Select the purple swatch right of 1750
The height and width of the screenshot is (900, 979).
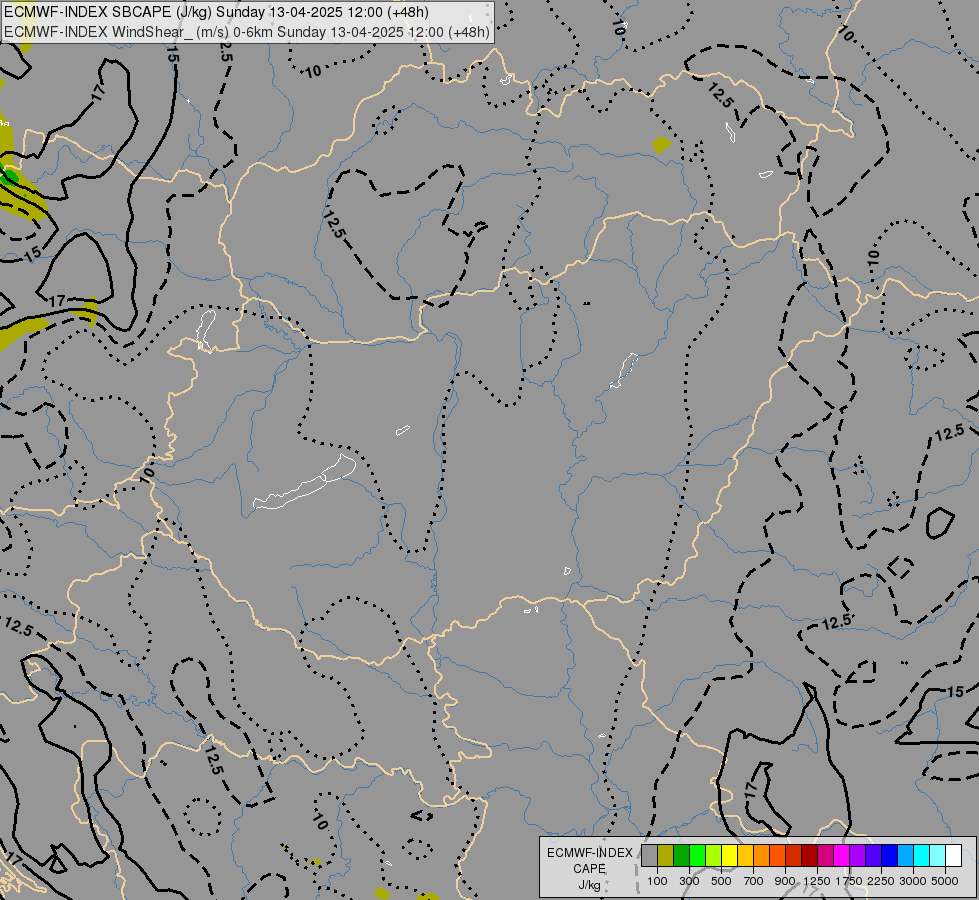(857, 855)
